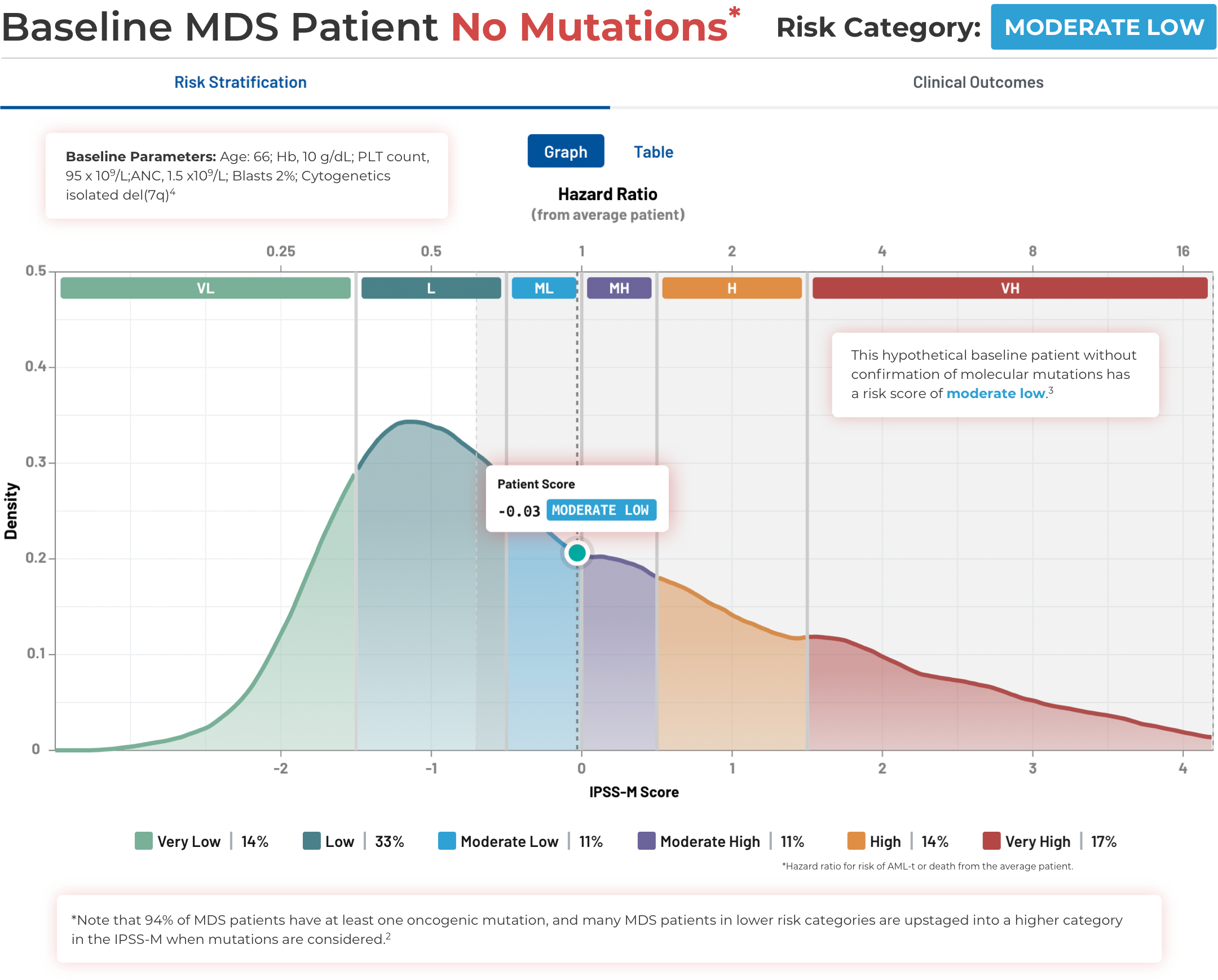
Task: Click the '*Note that 94% of MDS patients' note
Action: (597, 929)
